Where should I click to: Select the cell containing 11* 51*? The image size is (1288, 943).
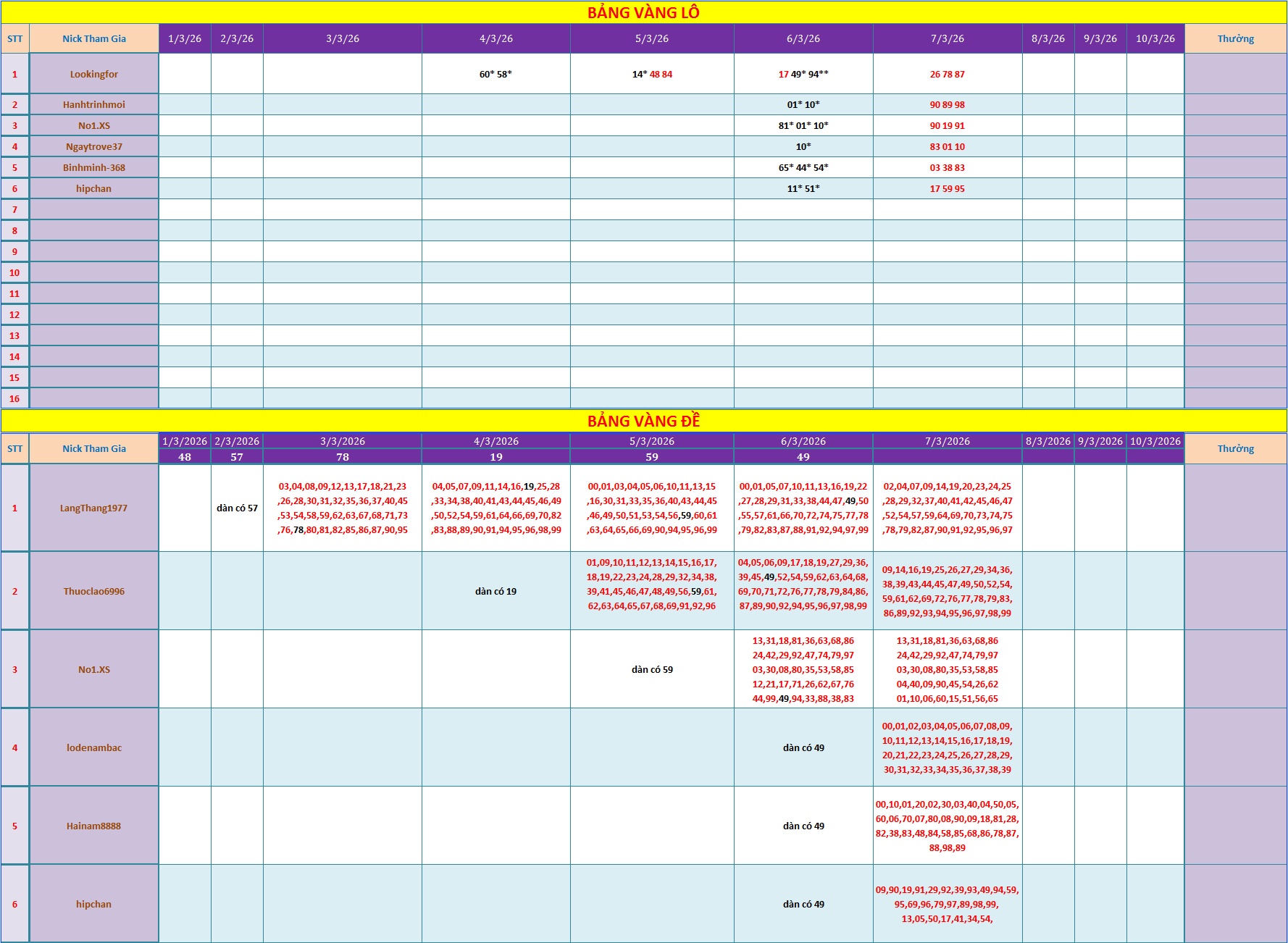click(803, 188)
